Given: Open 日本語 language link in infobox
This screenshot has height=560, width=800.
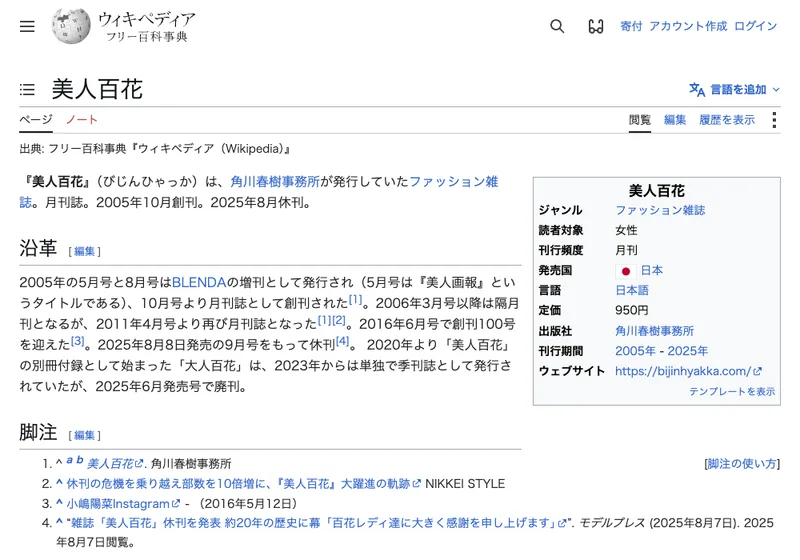Looking at the screenshot, I should [x=632, y=290].
